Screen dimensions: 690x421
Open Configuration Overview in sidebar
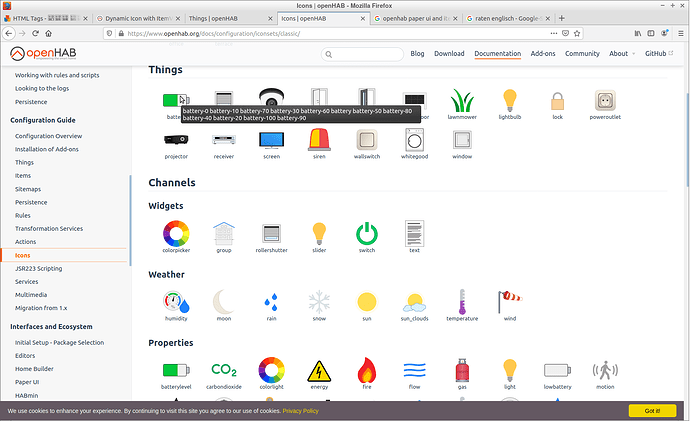(48, 136)
